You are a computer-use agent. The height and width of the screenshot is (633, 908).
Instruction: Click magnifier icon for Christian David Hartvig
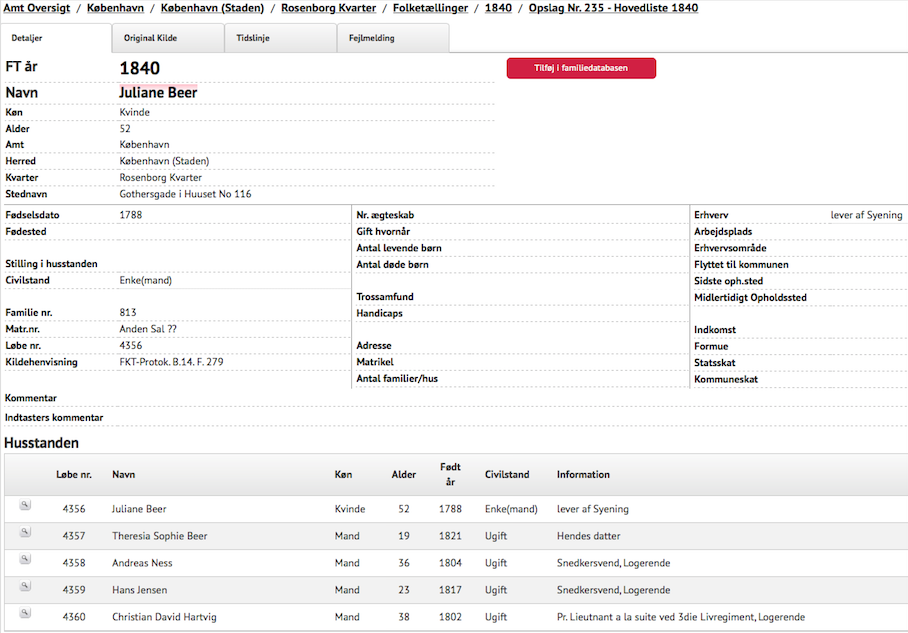[25, 614]
